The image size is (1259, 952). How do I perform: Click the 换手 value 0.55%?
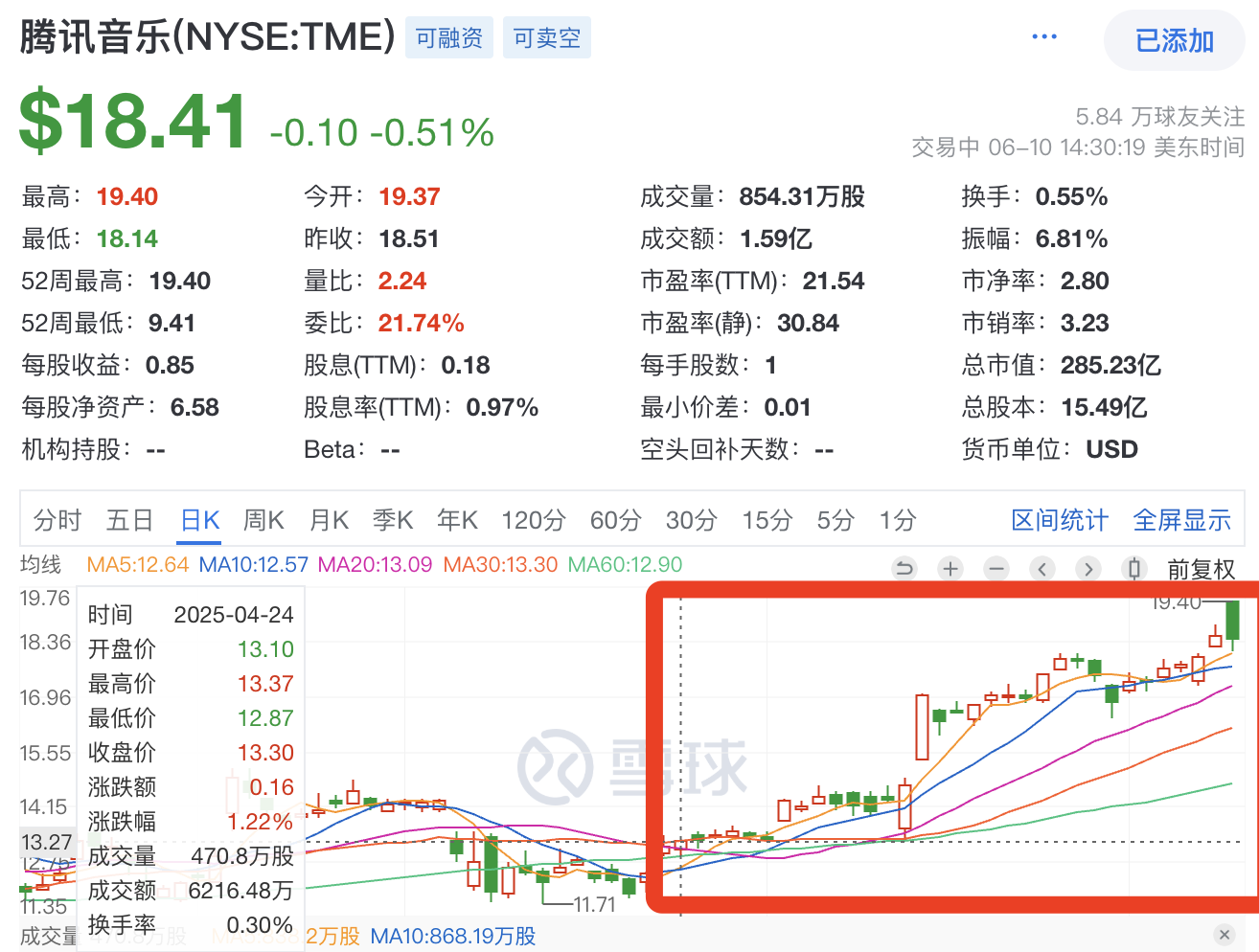1071,196
